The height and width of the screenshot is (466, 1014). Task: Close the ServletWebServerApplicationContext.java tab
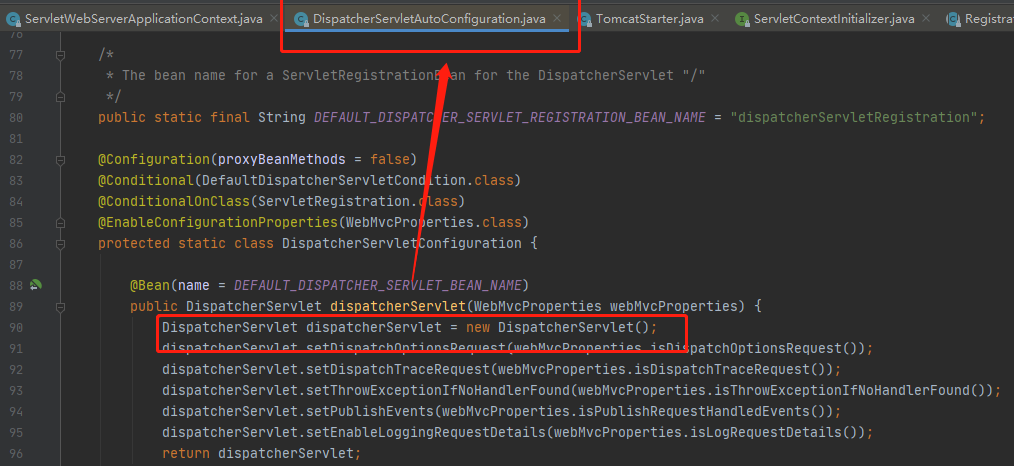[x=275, y=19]
